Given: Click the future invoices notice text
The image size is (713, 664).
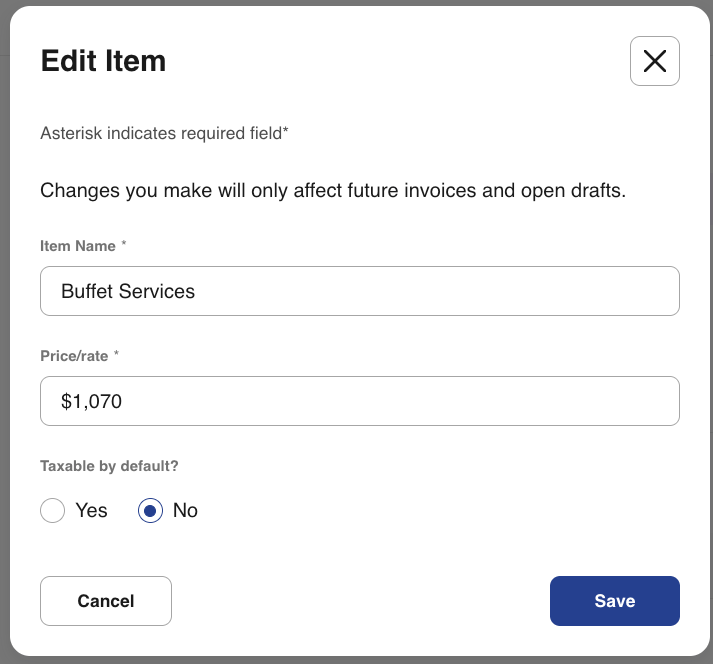Looking at the screenshot, I should pyautogui.click(x=333, y=191).
